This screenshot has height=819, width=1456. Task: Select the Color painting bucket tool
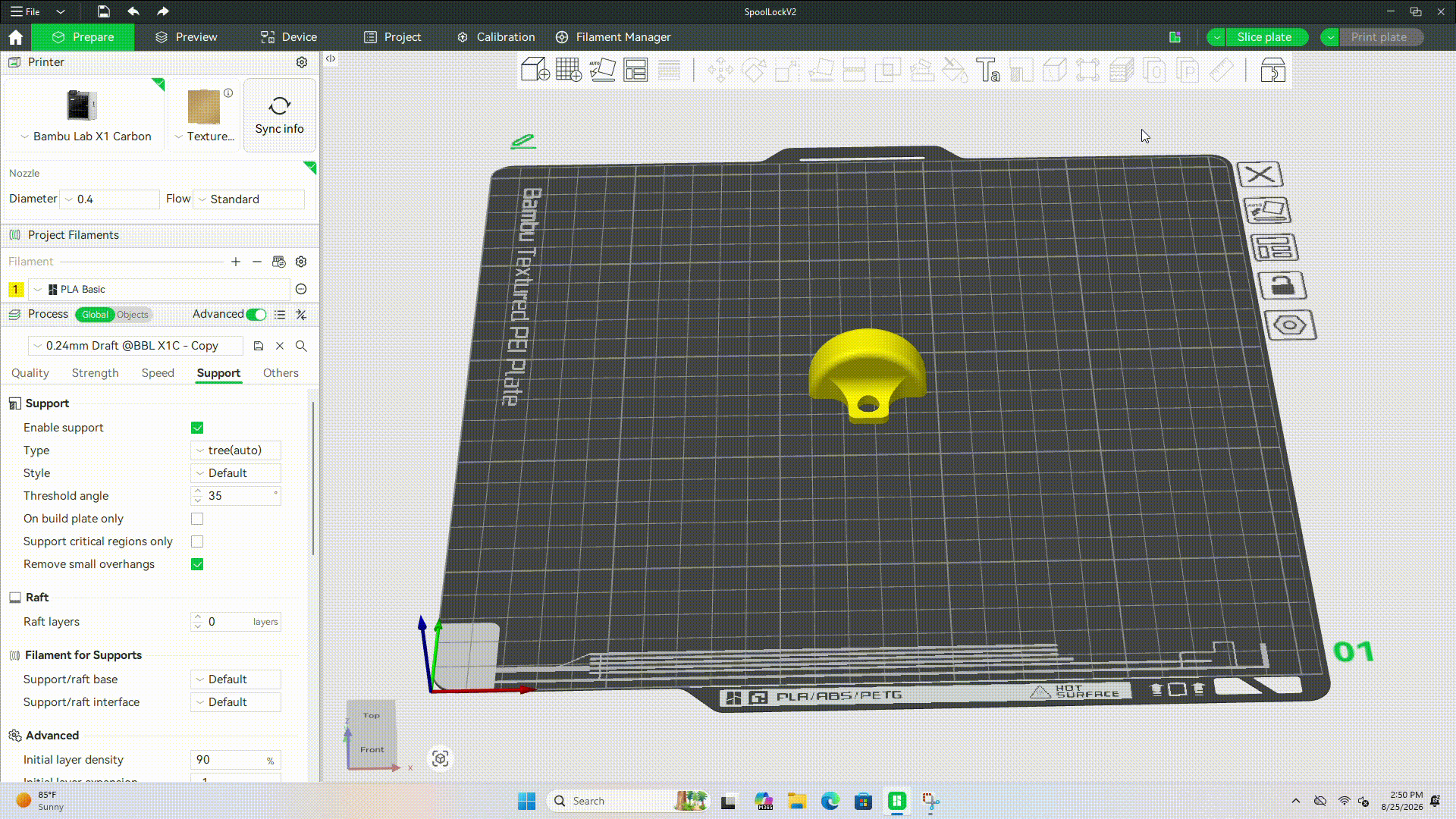[955, 71]
